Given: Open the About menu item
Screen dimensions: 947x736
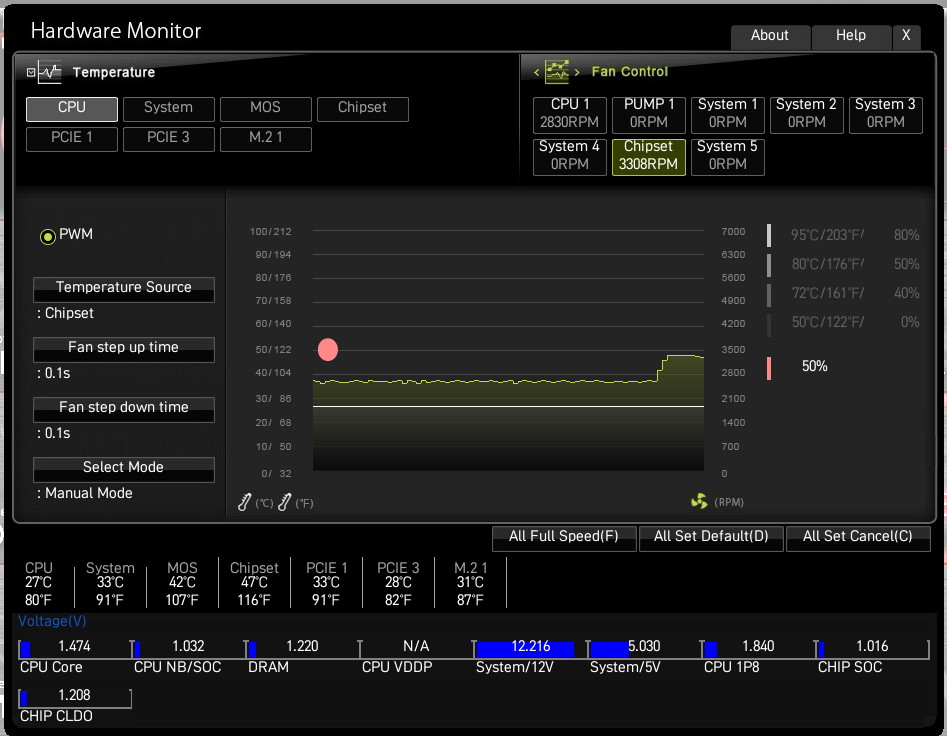Looking at the screenshot, I should tap(769, 36).
